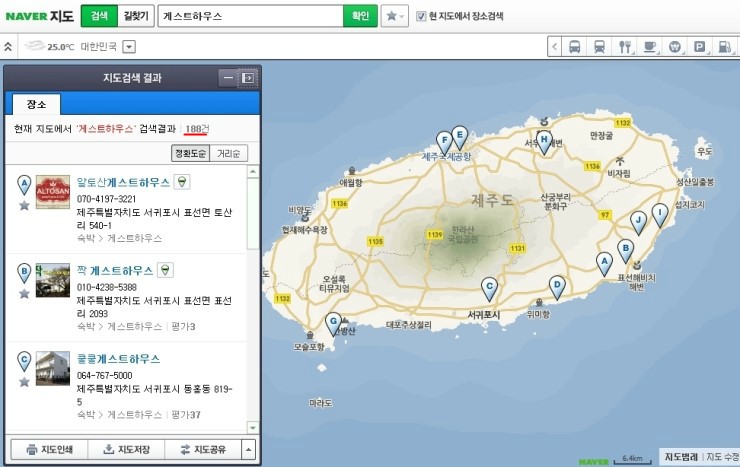Viewport: 740px width, 467px height.
Task: Click the 쿨쿨게스트하우스 building thumbnail
Action: [53, 368]
